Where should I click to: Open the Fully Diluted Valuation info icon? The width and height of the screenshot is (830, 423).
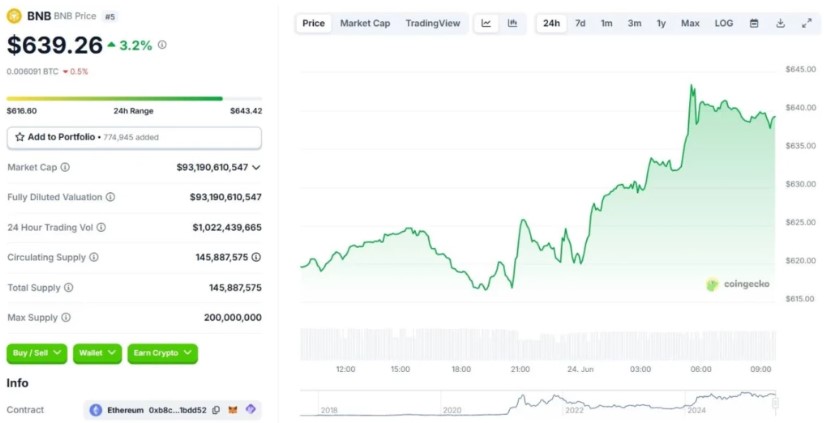pos(110,197)
